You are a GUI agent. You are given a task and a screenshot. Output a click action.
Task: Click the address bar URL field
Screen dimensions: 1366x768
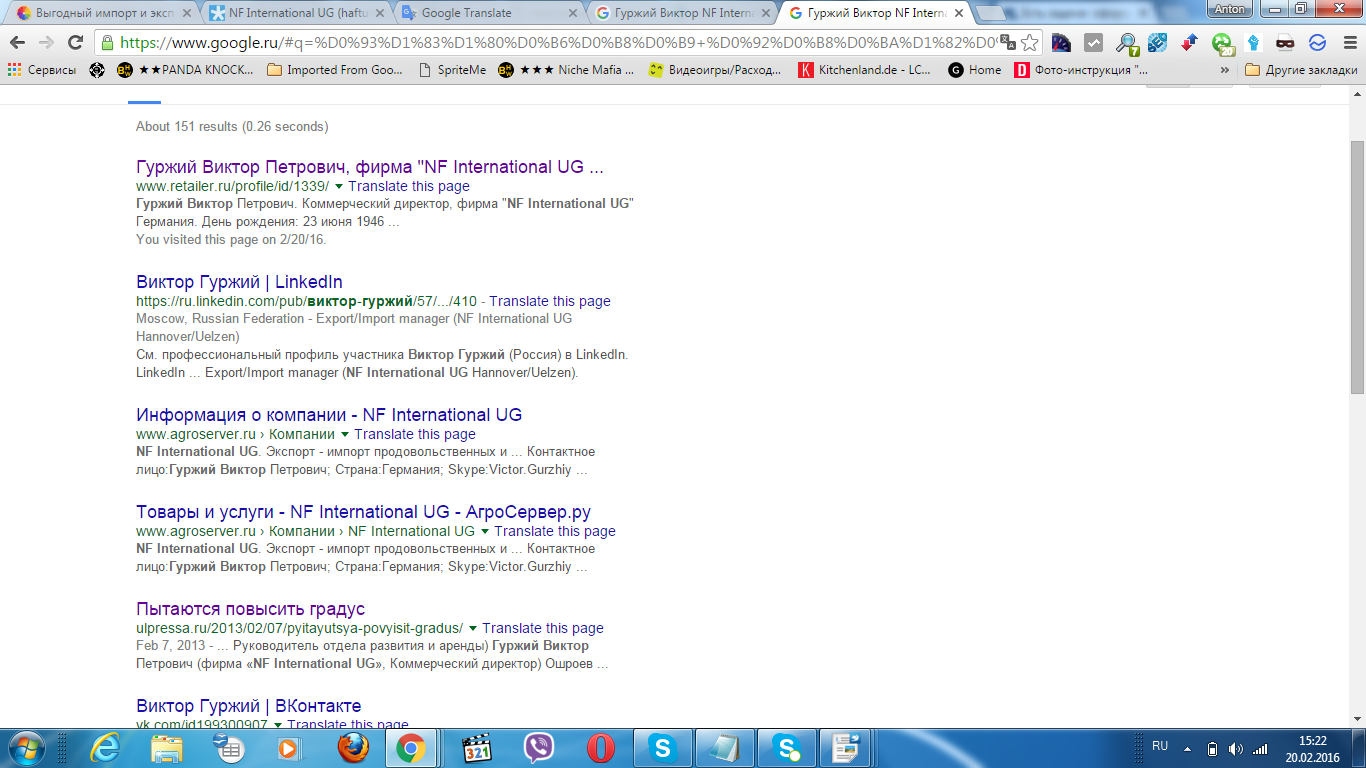click(558, 43)
